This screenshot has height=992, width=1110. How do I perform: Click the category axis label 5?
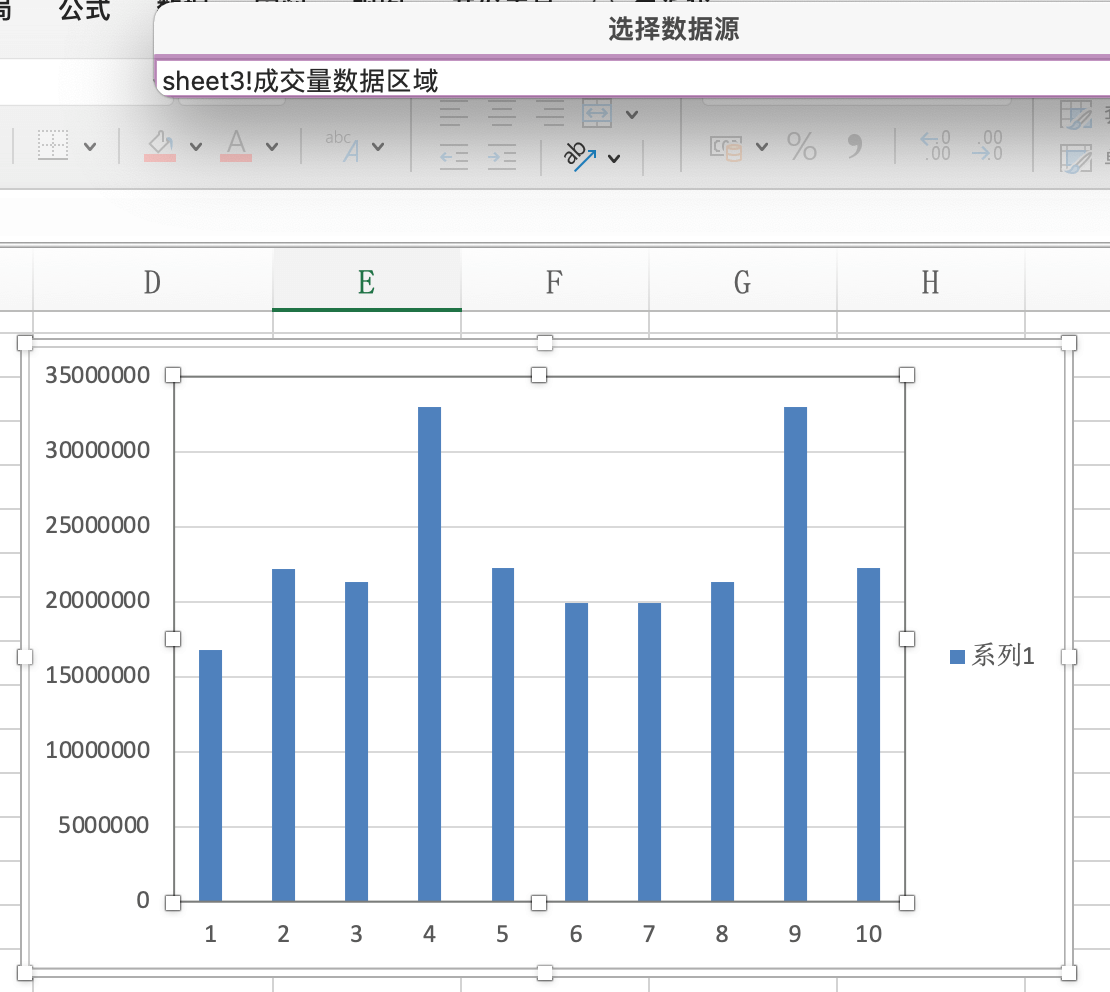503,934
